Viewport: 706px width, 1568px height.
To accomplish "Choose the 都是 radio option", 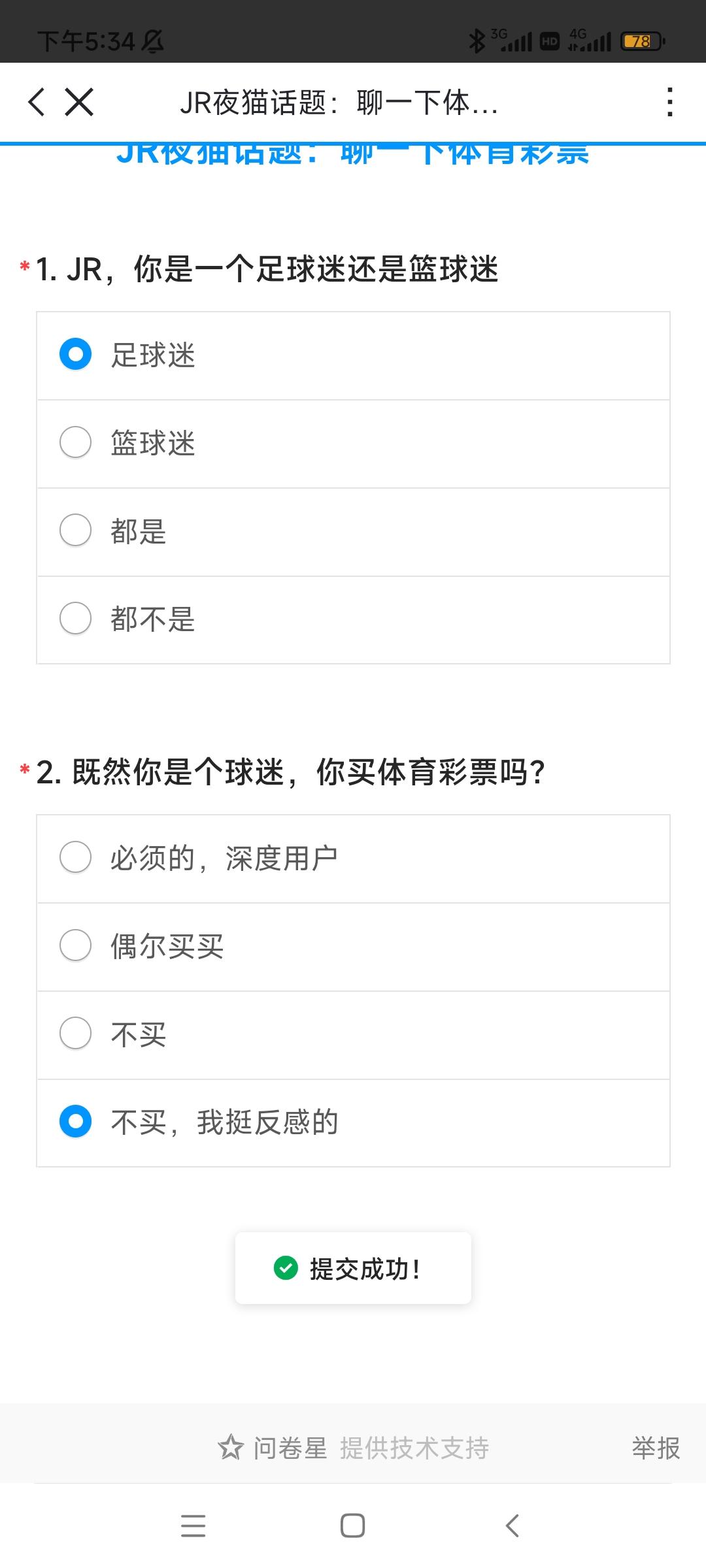I will click(76, 530).
